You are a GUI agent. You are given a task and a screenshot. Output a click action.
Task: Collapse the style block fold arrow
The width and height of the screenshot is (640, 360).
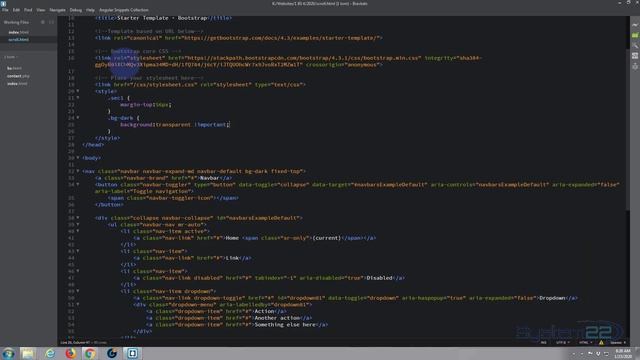tap(78, 91)
